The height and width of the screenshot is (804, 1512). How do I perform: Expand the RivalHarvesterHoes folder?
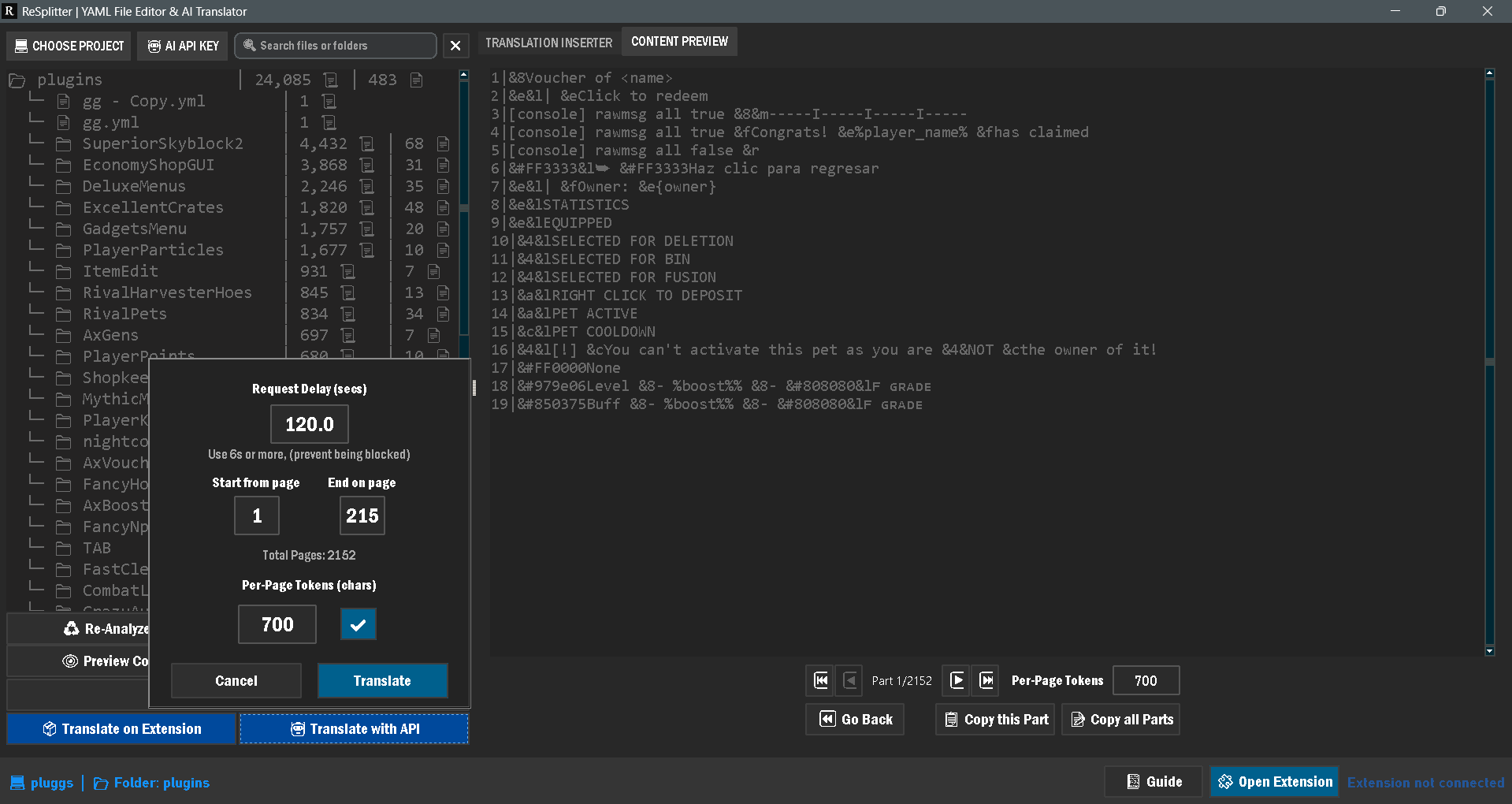pyautogui.click(x=167, y=292)
